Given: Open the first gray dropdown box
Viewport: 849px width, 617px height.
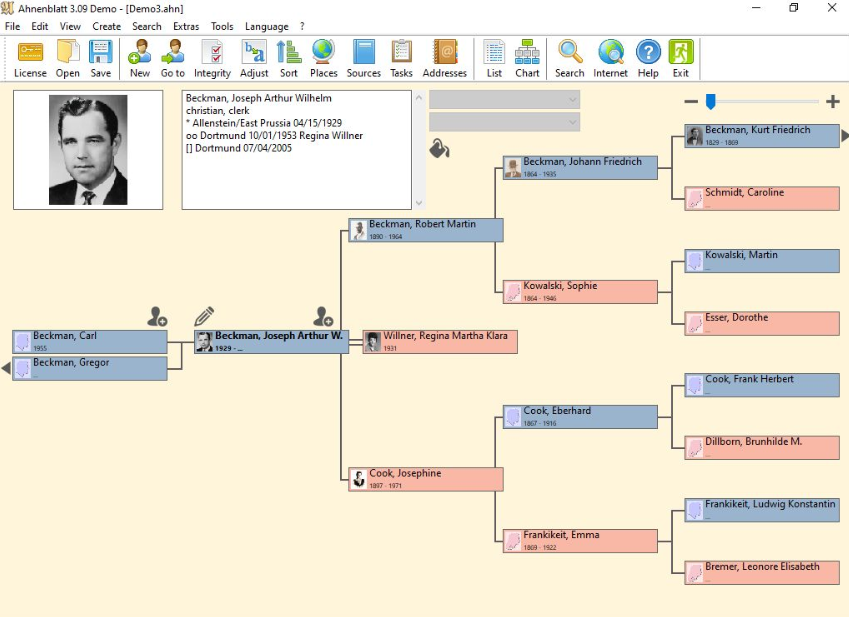Looking at the screenshot, I should 504,100.
